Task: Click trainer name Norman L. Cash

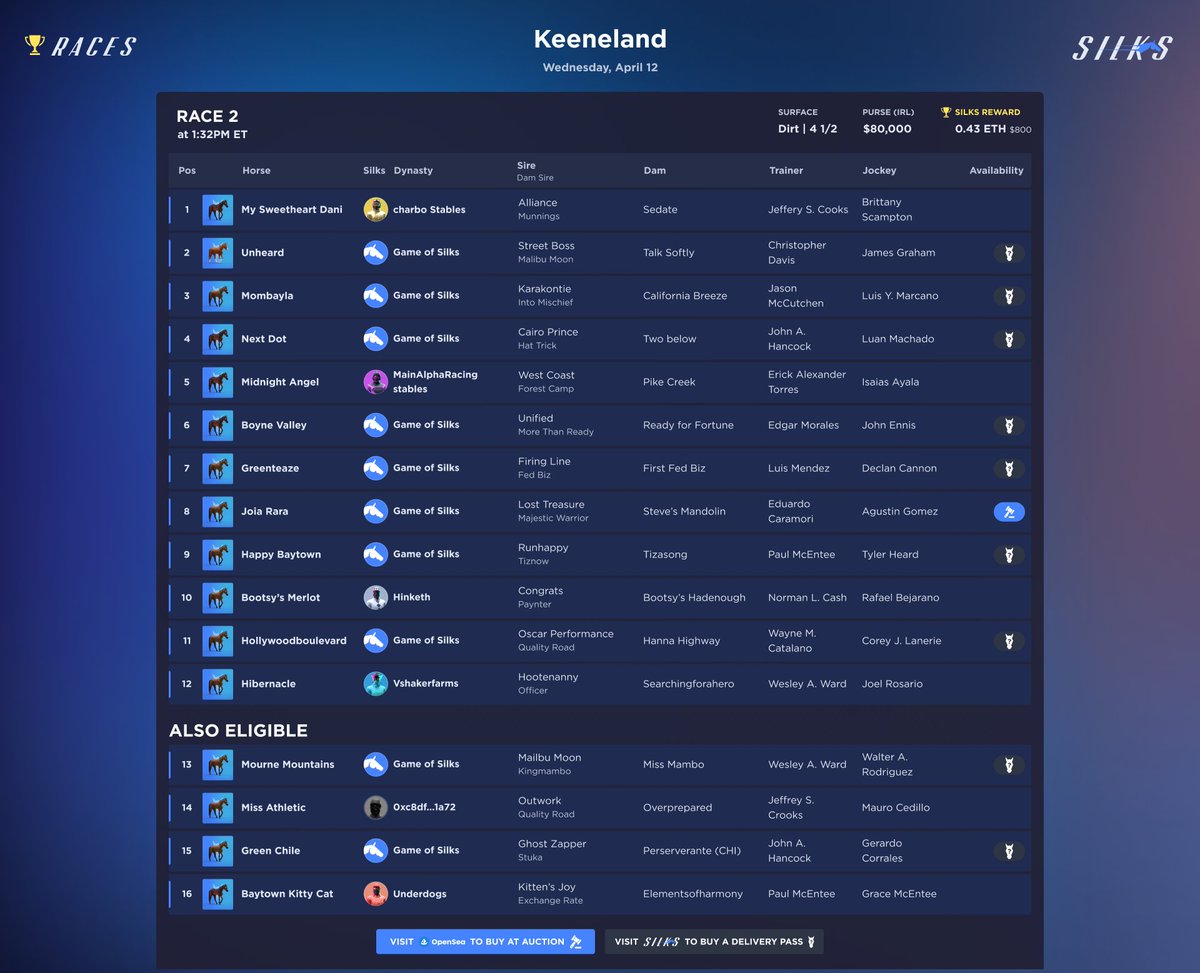Action: (807, 597)
